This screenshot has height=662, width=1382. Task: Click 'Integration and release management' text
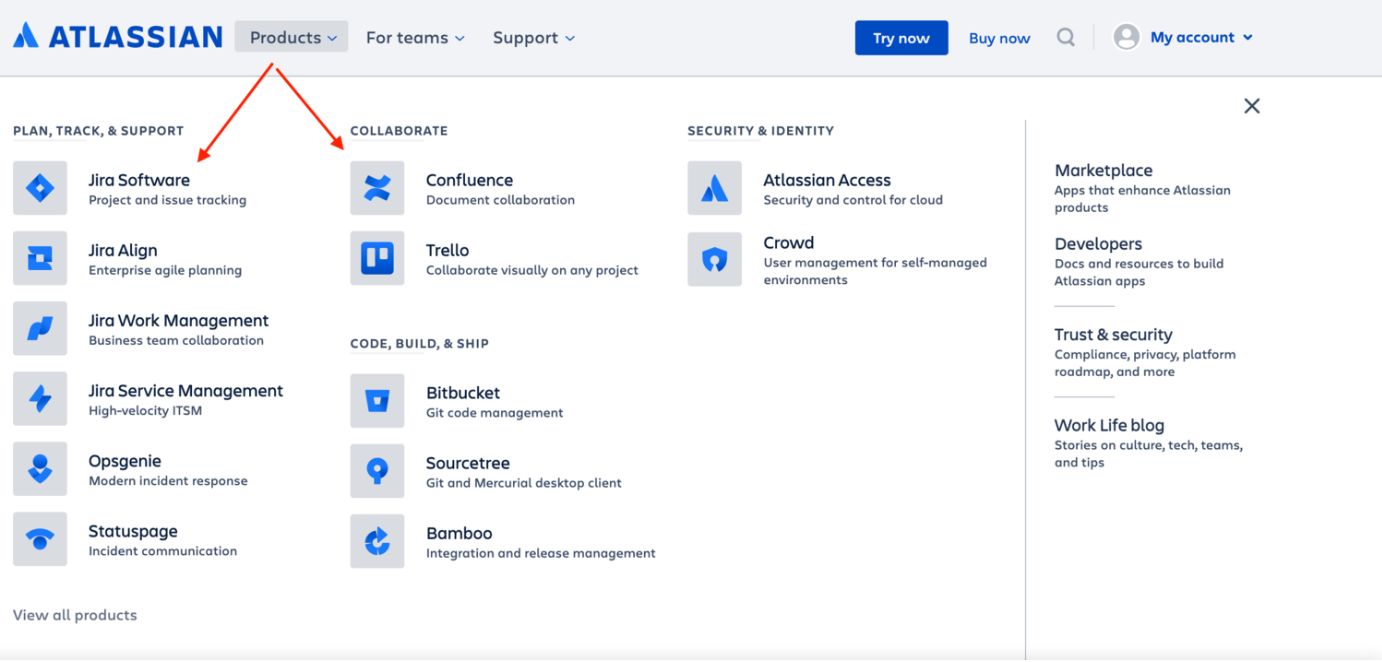click(541, 553)
